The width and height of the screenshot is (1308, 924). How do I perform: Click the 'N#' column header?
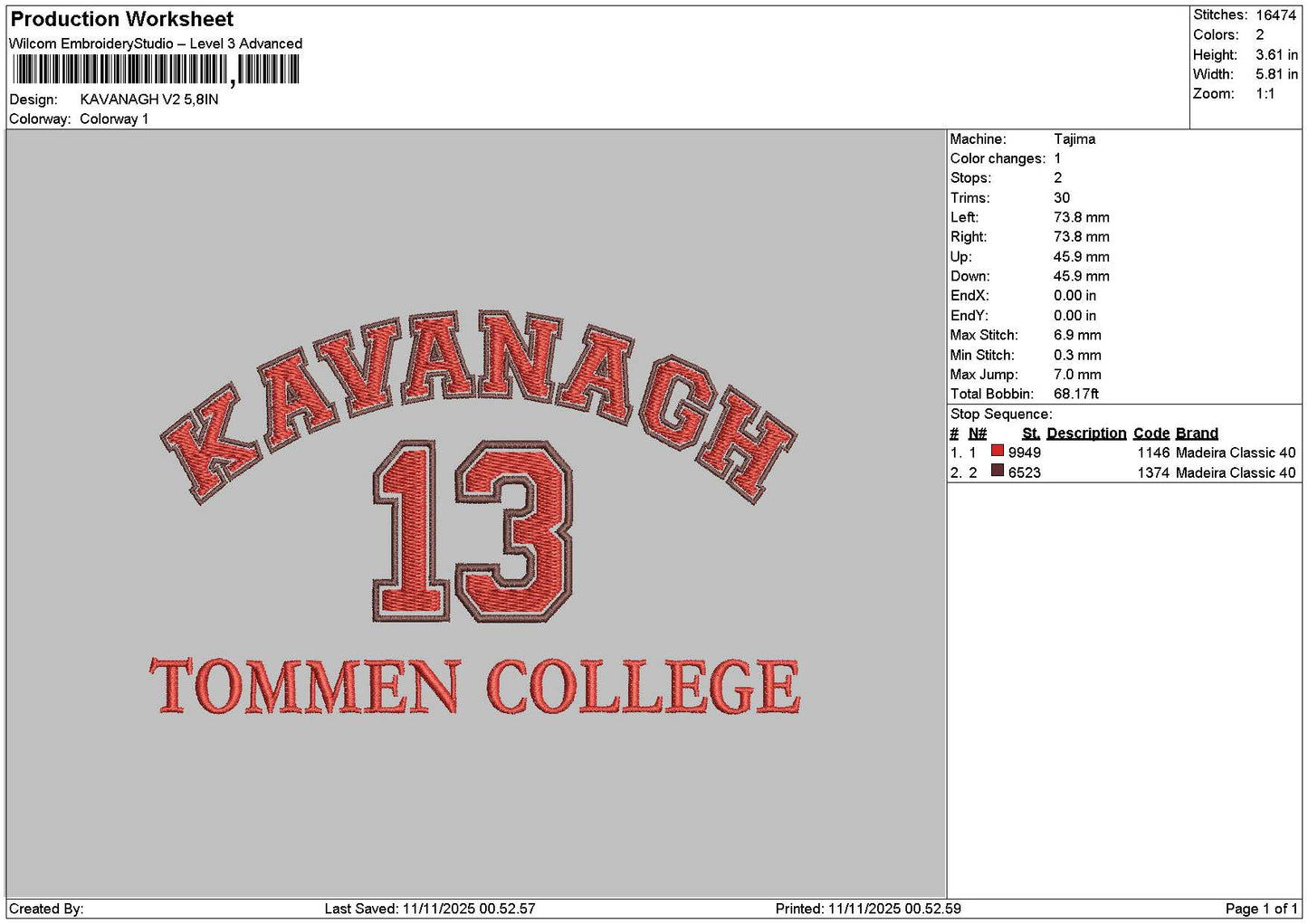tap(978, 433)
